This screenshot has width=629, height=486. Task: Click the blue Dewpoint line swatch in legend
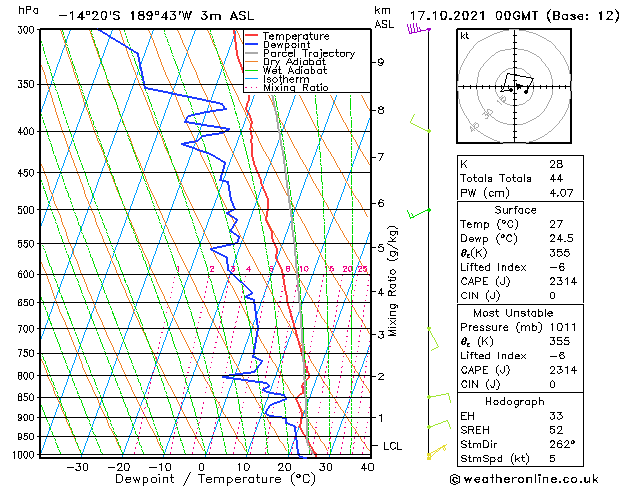click(251, 45)
